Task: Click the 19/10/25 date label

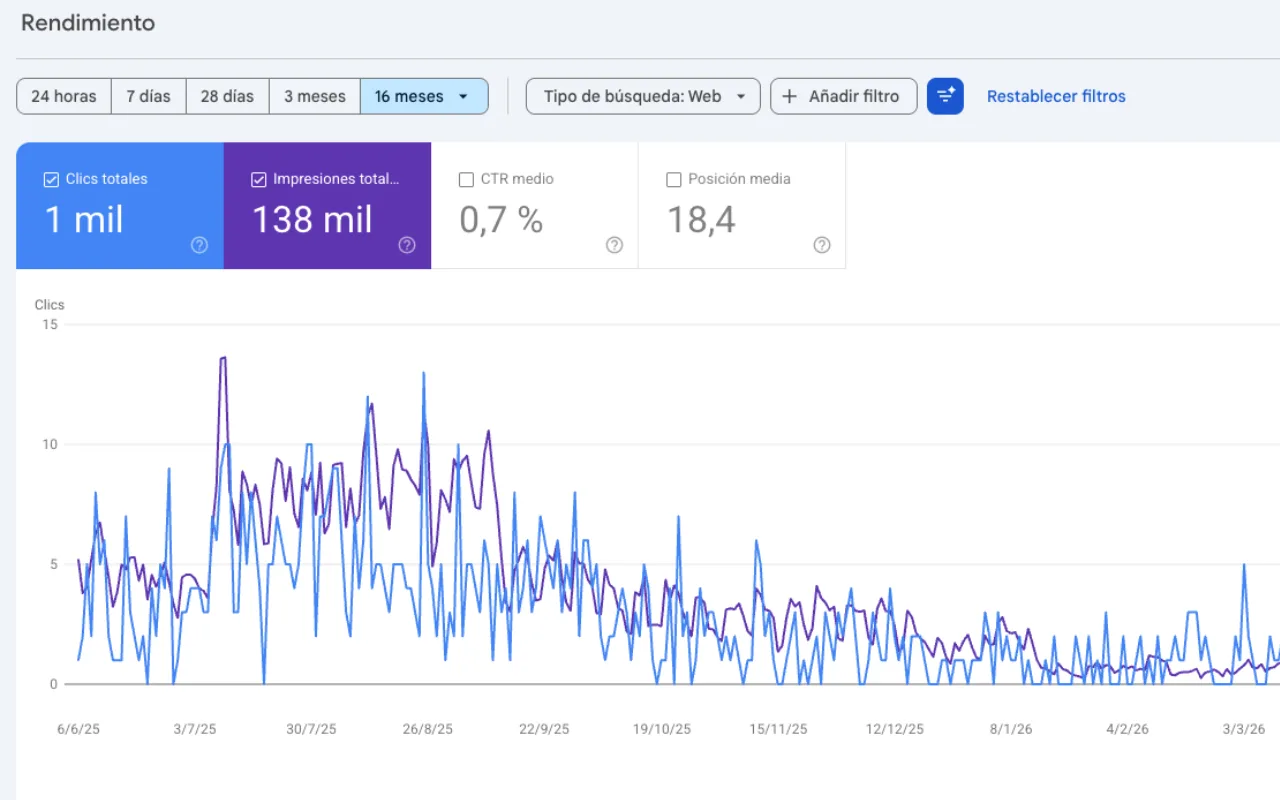Action: 662,729
